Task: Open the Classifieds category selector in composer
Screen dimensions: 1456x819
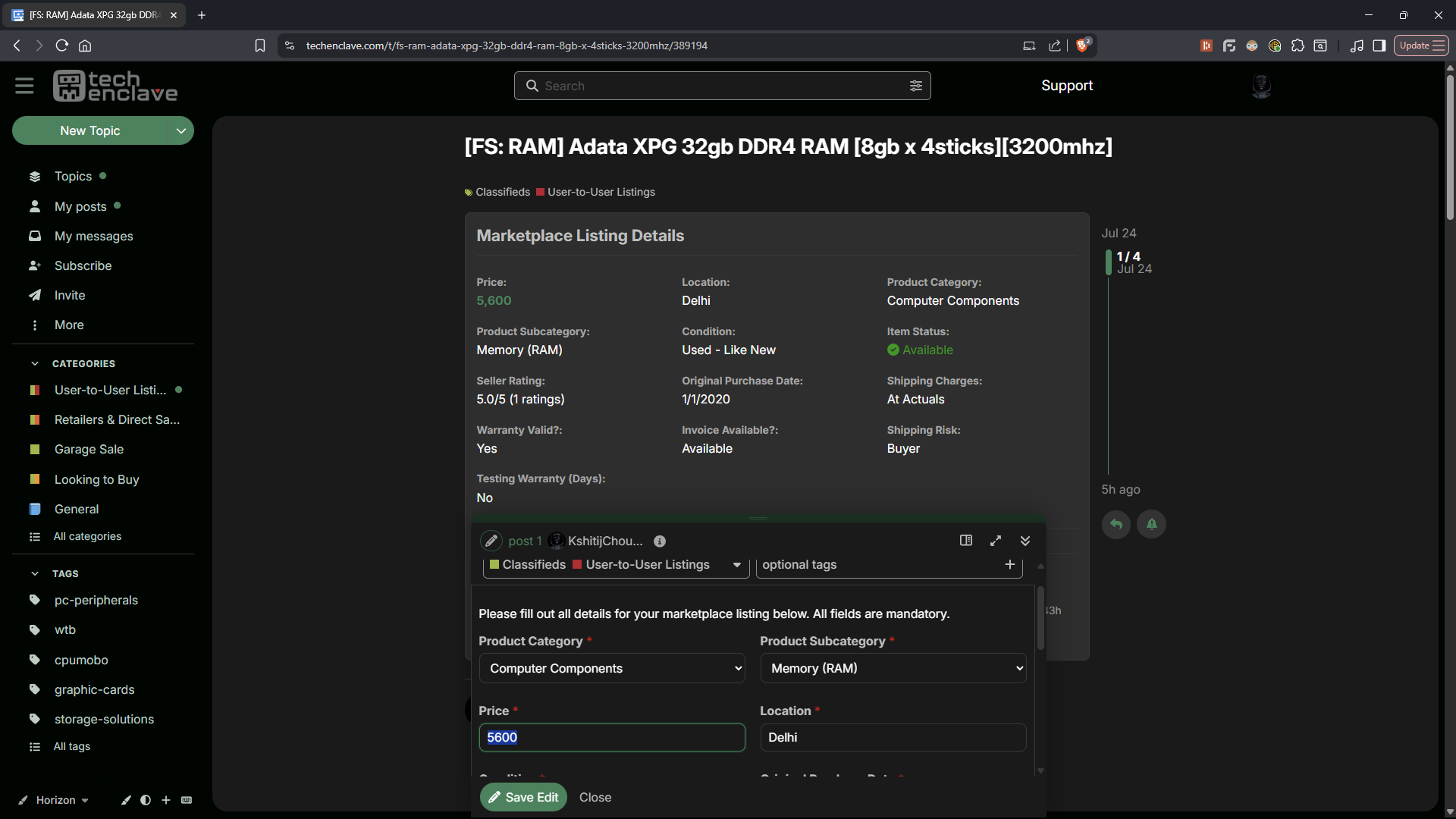Action: (x=616, y=565)
